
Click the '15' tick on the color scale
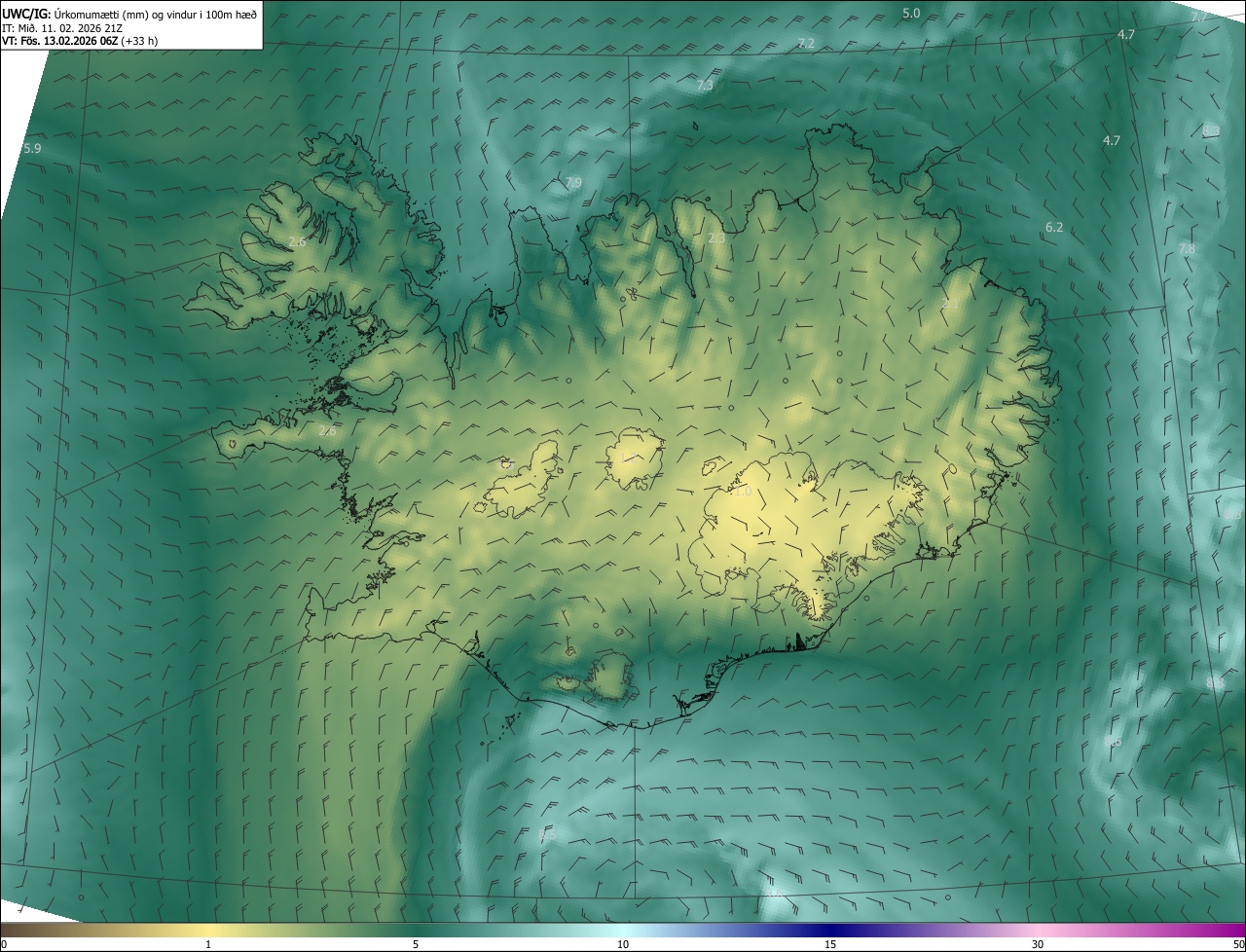tap(830, 944)
